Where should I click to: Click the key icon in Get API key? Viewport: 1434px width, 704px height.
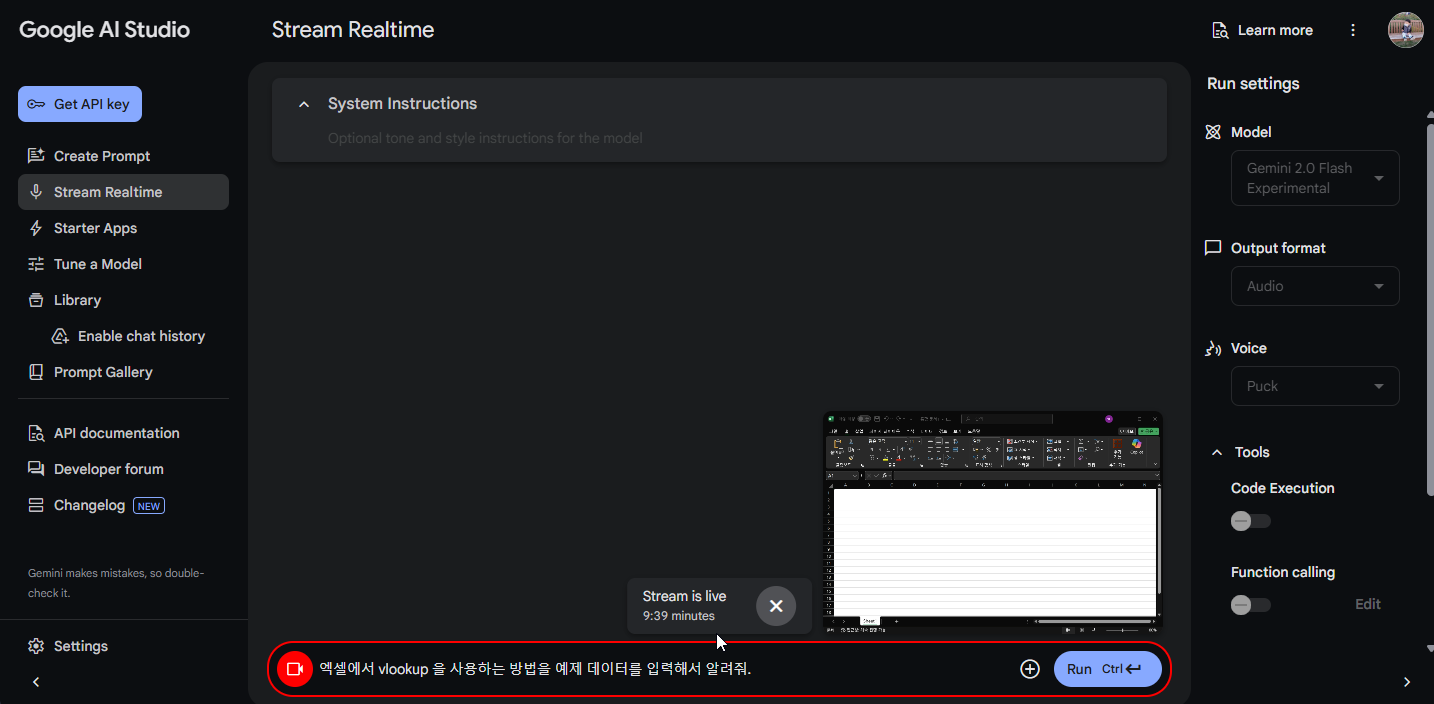click(x=36, y=104)
